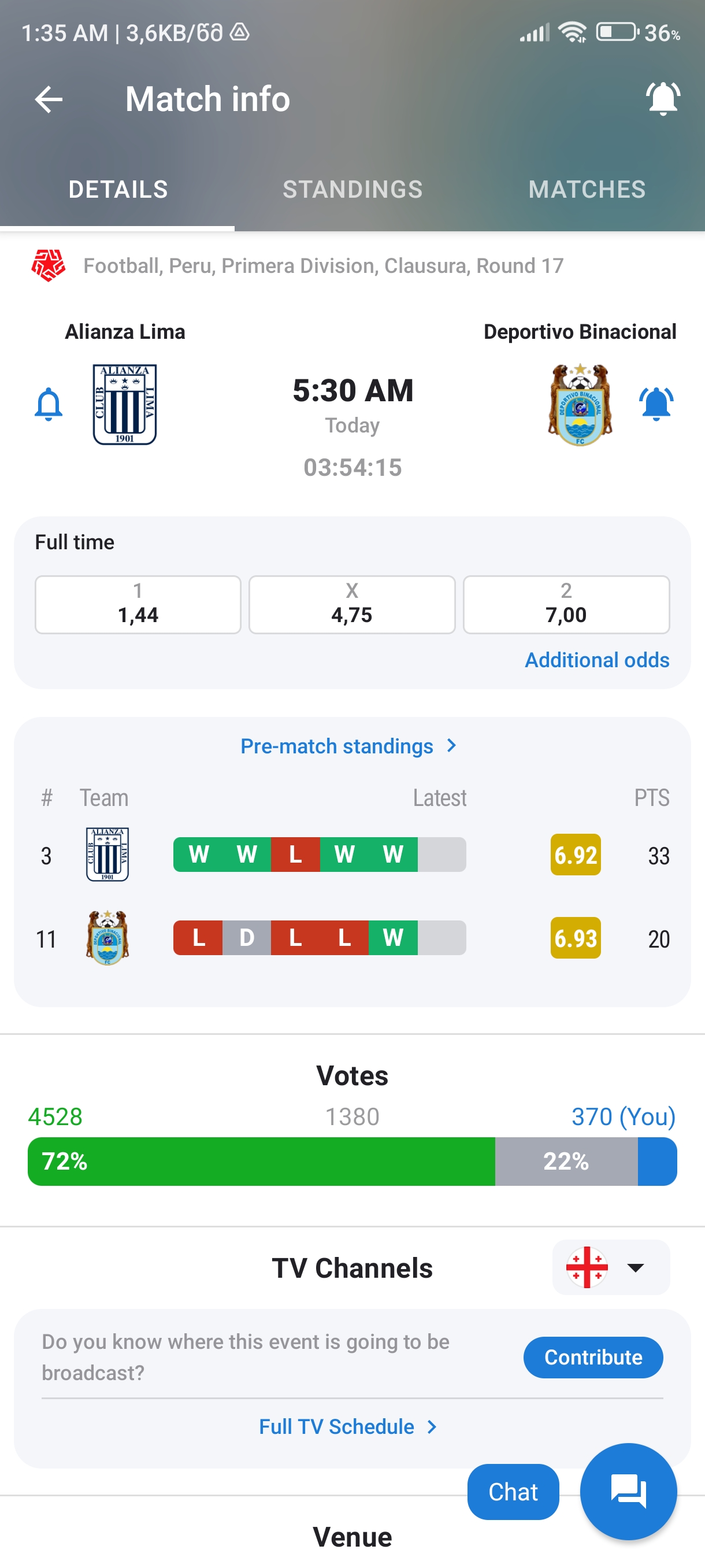705x1568 pixels.
Task: Disable Deportivo Binacional team notification bell
Action: click(656, 404)
